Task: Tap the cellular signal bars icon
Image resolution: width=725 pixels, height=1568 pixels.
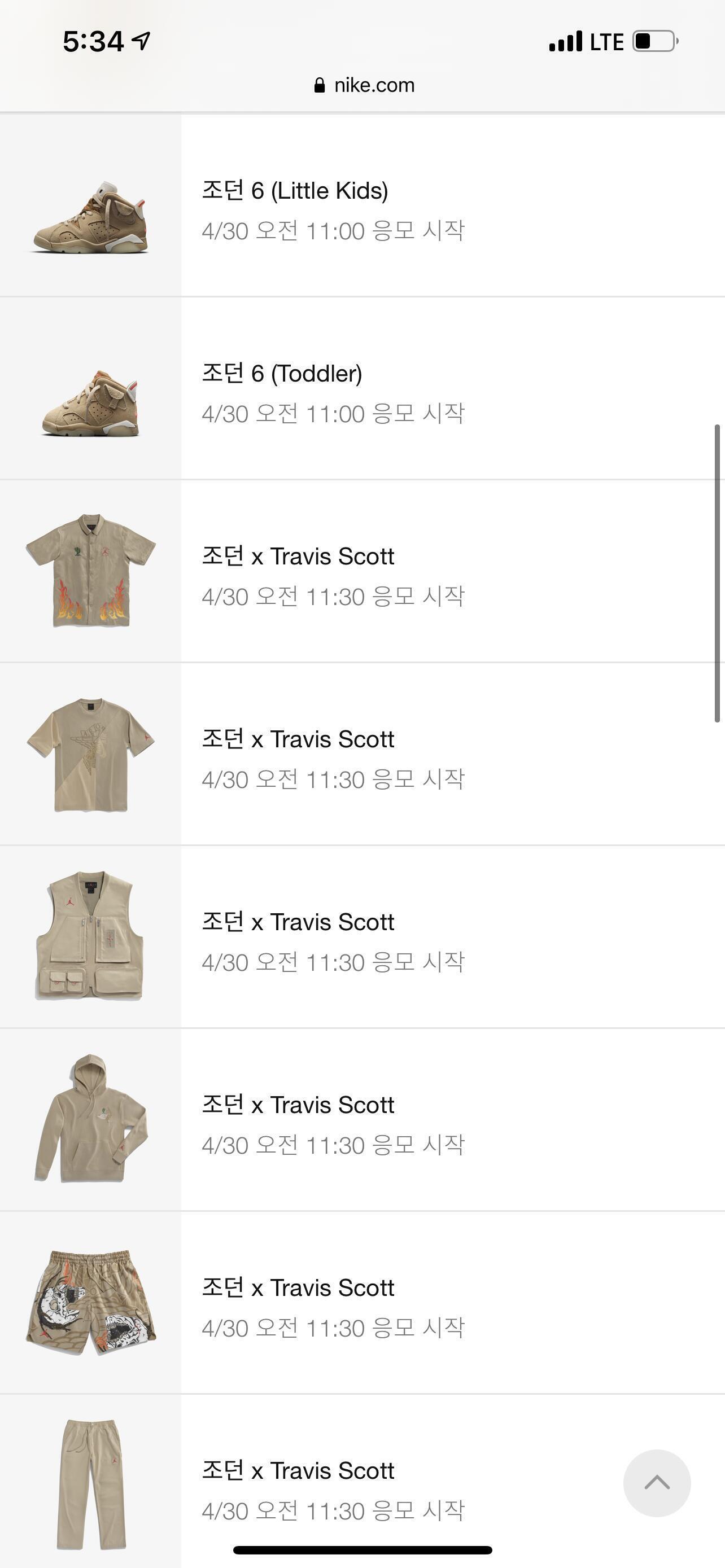Action: [566, 42]
